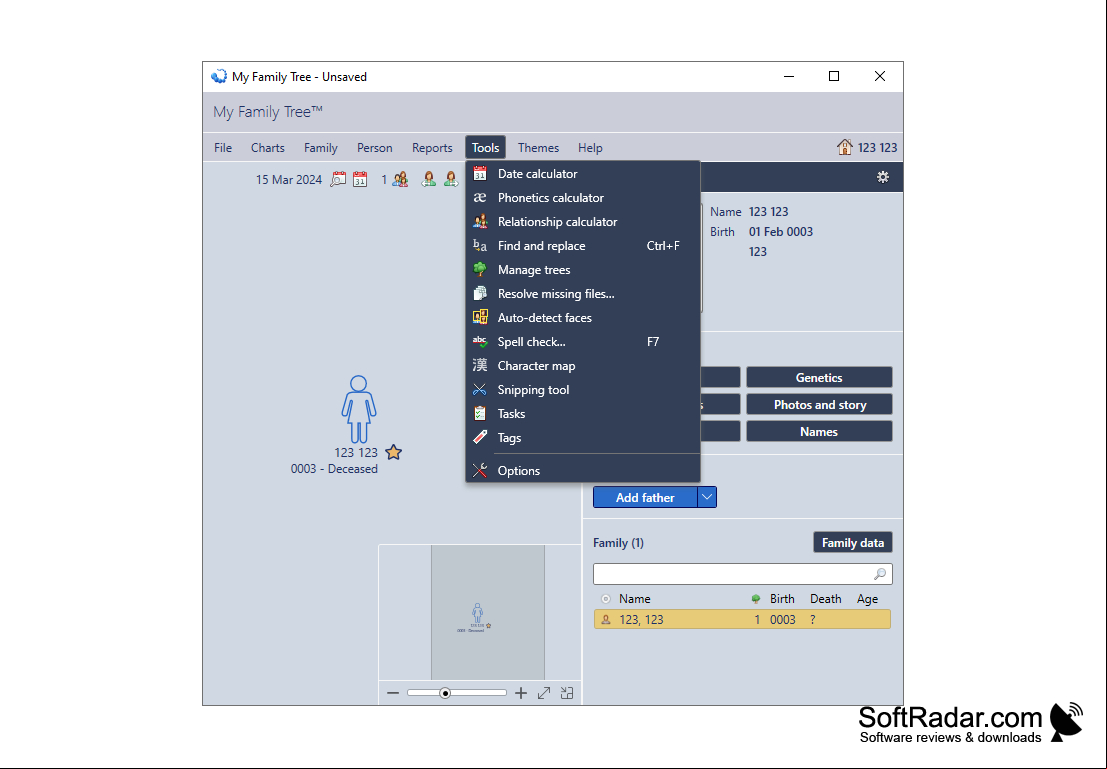Open the File menu
1107x769 pixels.
[x=223, y=148]
